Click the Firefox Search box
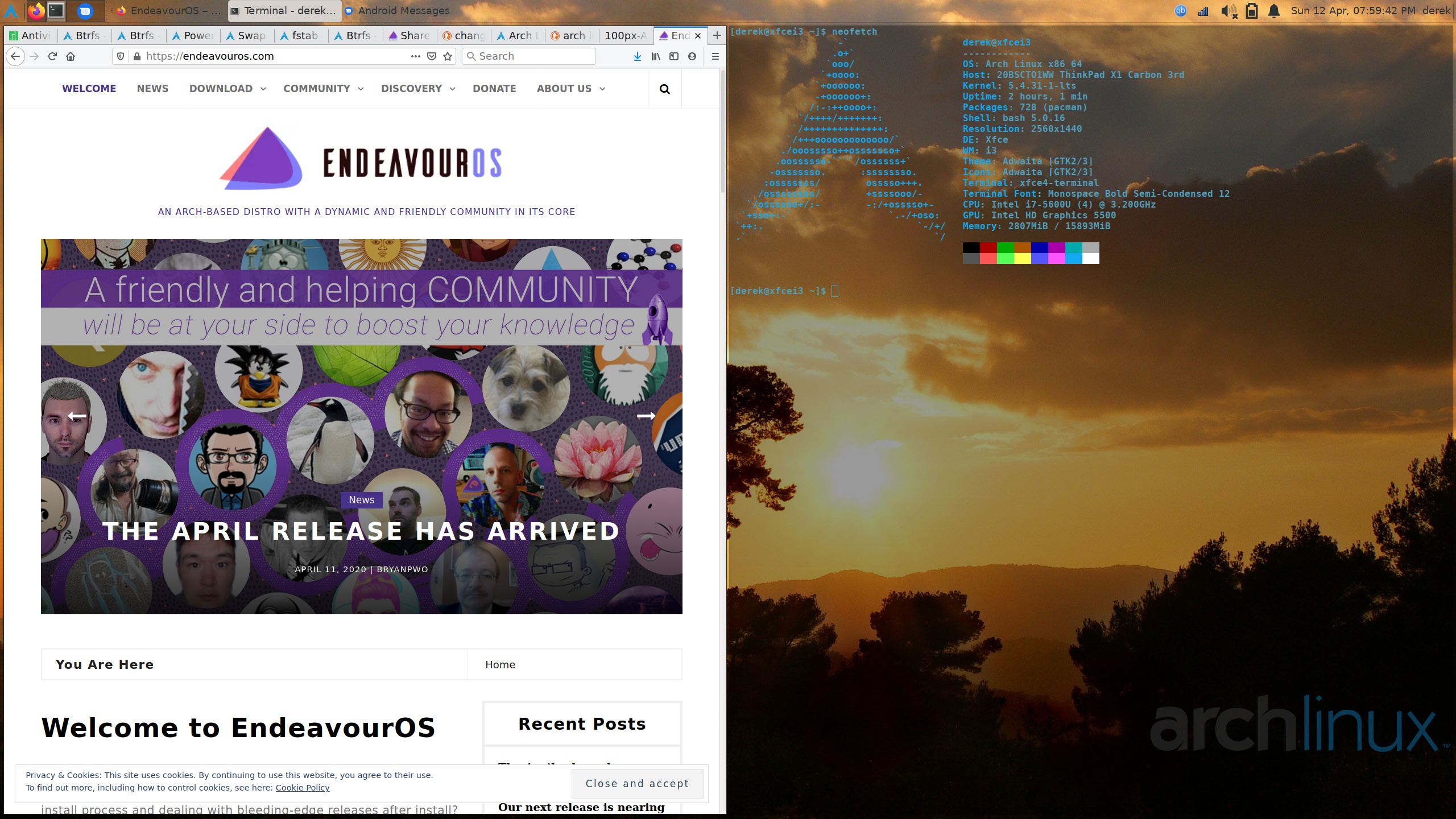The width and height of the screenshot is (1456, 819). click(x=529, y=56)
